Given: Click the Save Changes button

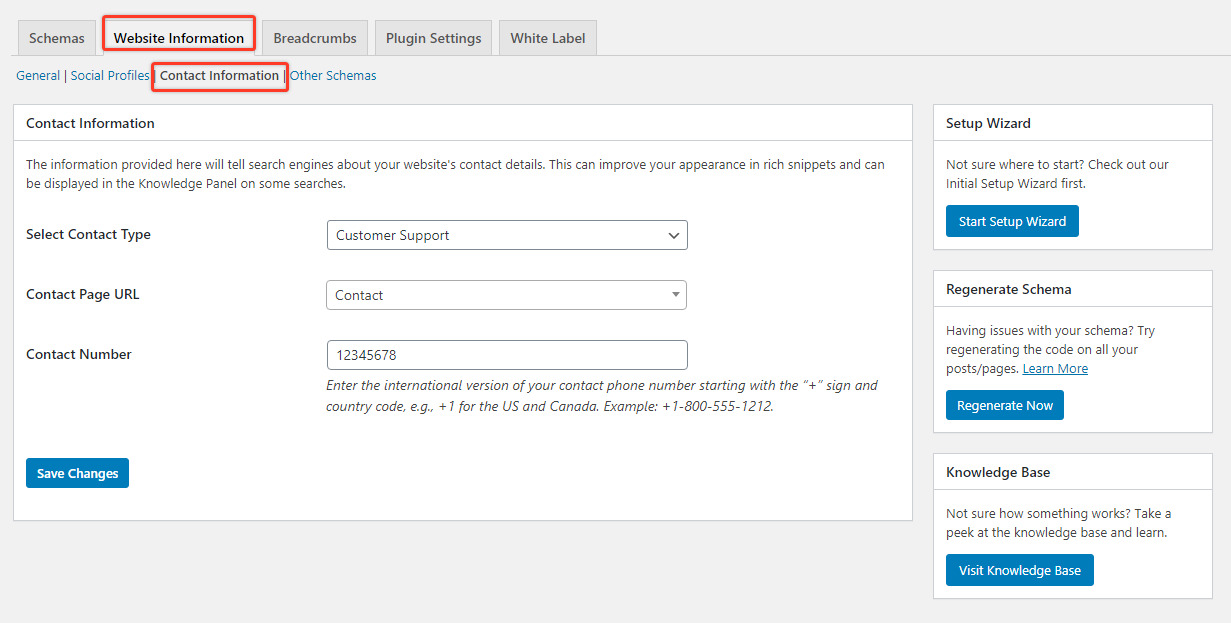Looking at the screenshot, I should [x=77, y=472].
